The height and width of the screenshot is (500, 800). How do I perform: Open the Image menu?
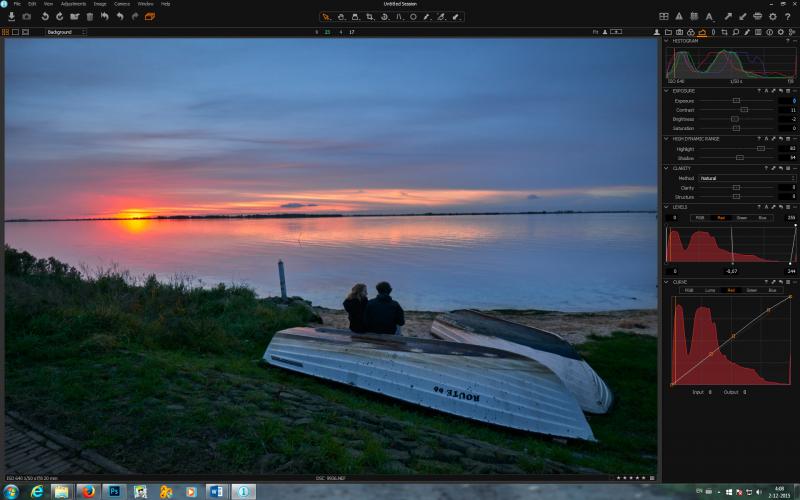pos(100,4)
